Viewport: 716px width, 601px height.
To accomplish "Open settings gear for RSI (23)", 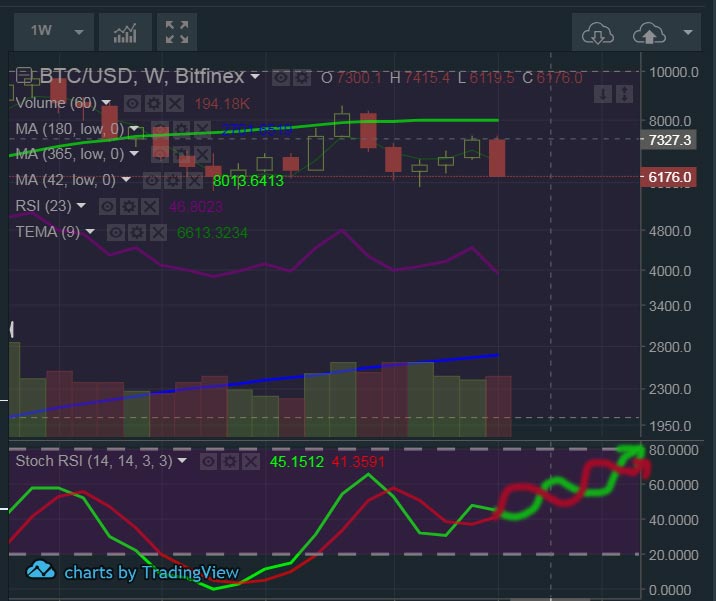I will tap(129, 206).
